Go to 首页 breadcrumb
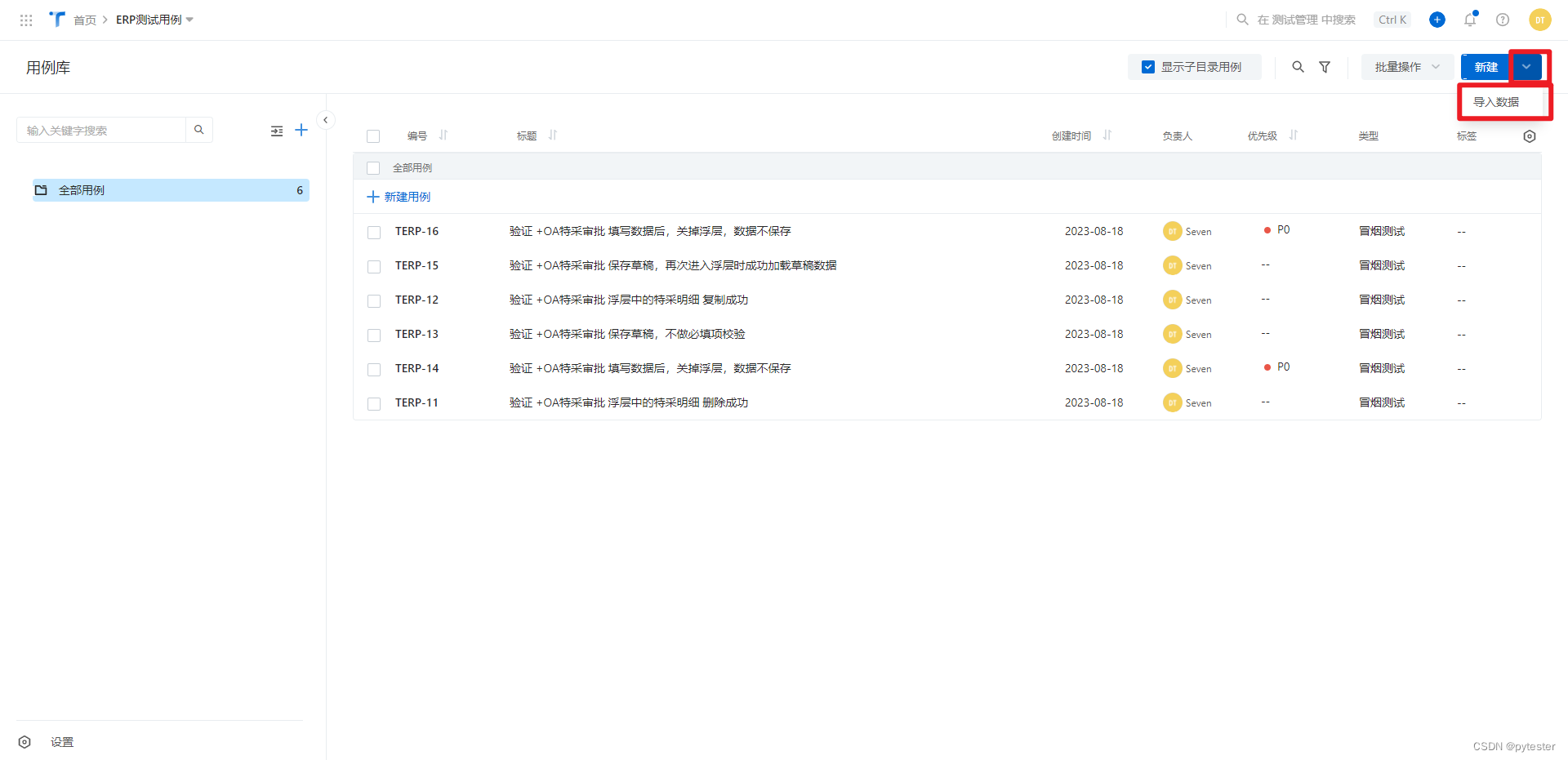The image size is (1568, 760). [x=85, y=20]
